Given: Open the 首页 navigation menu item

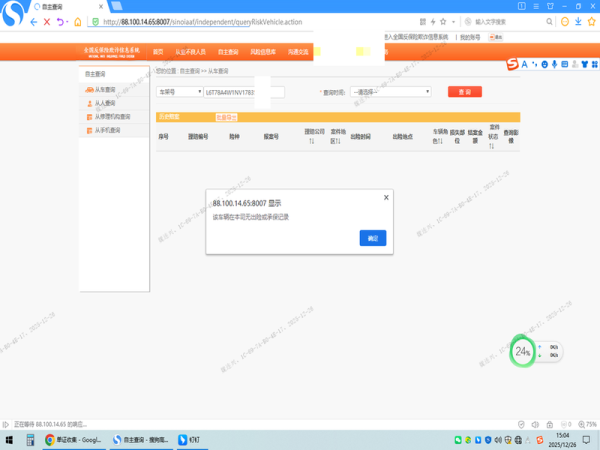Looking at the screenshot, I should click(158, 51).
